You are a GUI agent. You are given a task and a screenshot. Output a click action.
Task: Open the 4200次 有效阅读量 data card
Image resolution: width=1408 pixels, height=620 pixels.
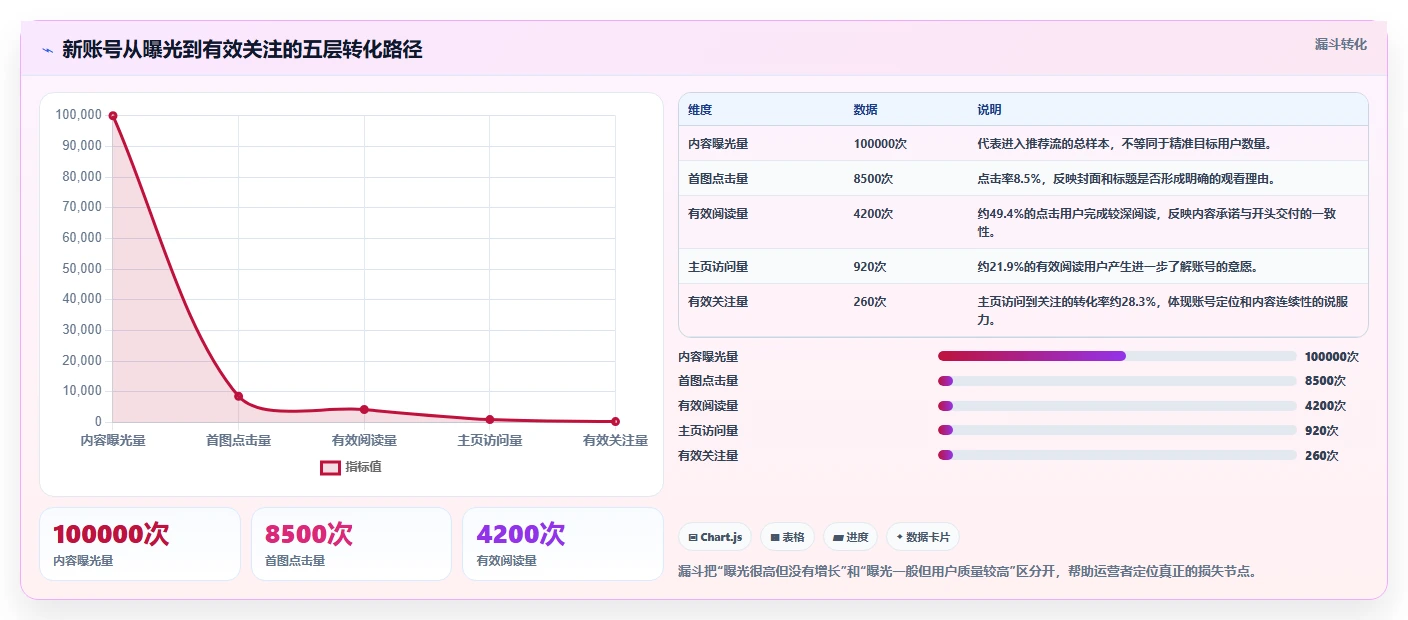point(563,544)
